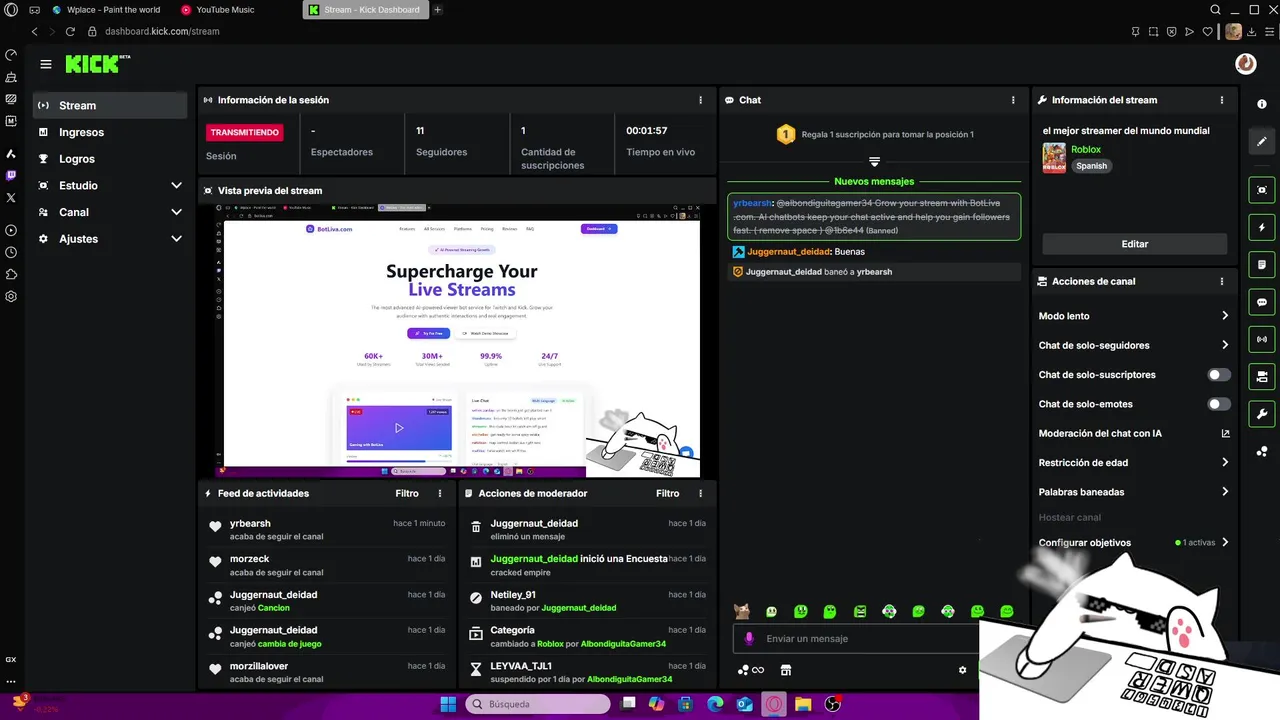This screenshot has height=720, width=1280.
Task: Open Twitch in Opera sidebar
Action: (x=11, y=175)
